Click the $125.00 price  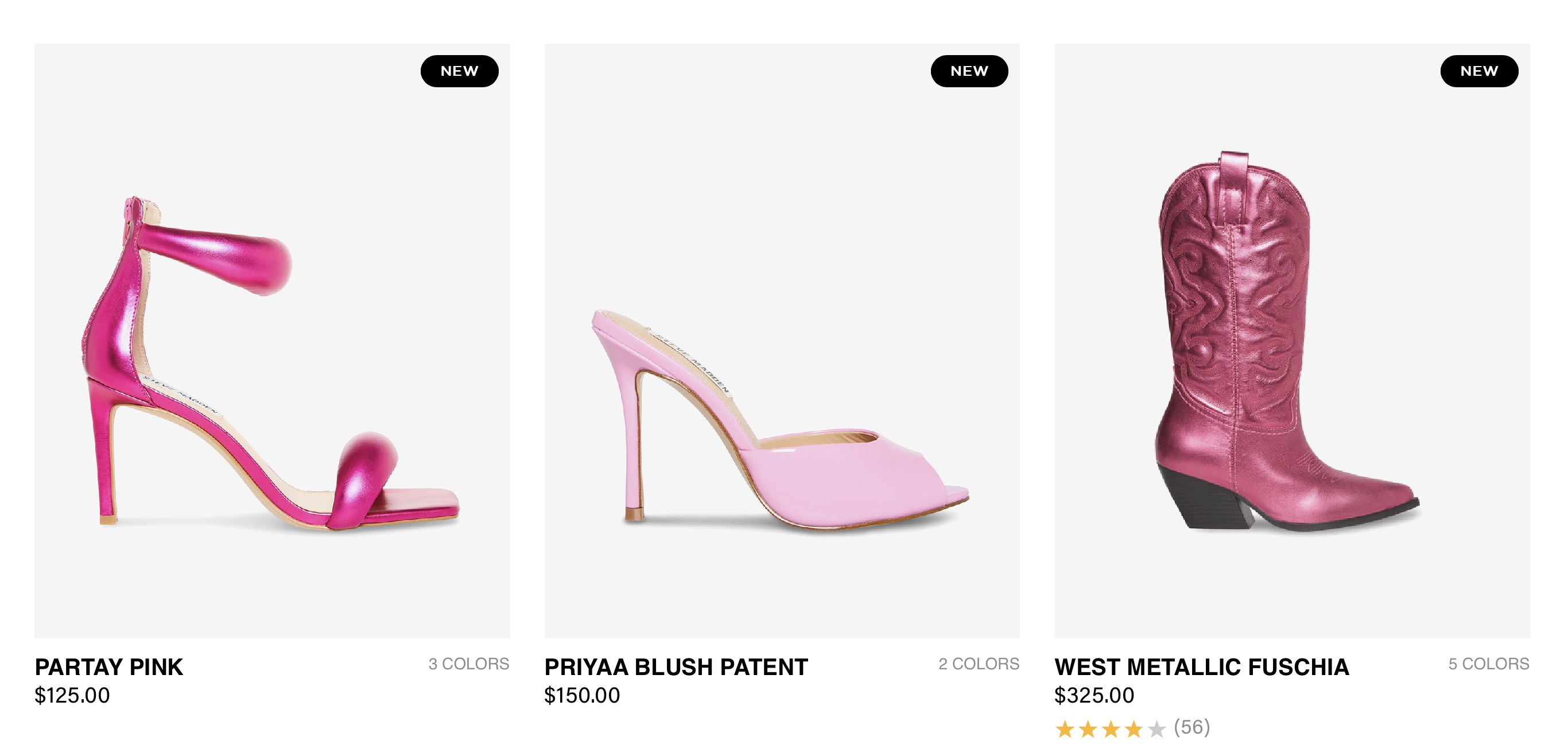72,695
